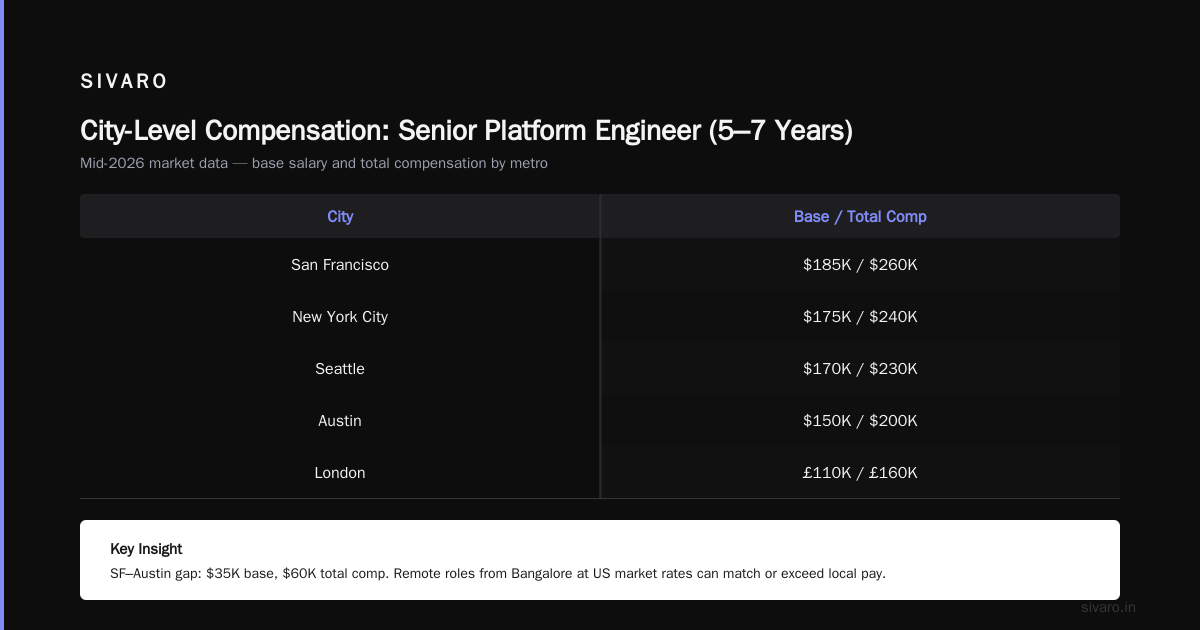Viewport: 1200px width, 630px height.
Task: Select the New York City cell
Action: tap(340, 317)
